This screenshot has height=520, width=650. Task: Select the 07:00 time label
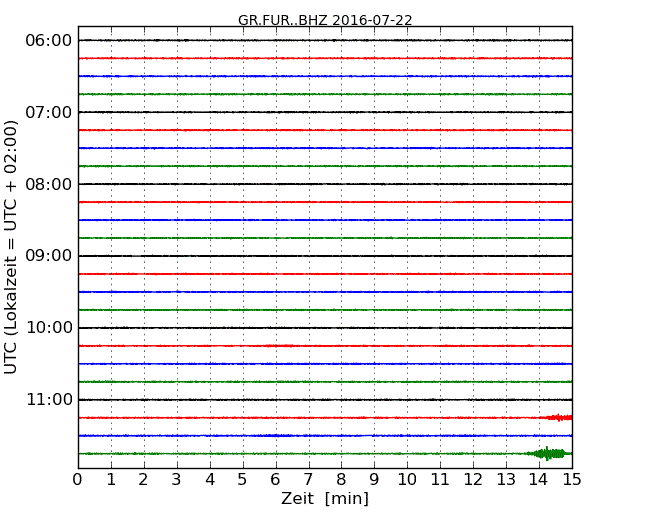(x=49, y=112)
